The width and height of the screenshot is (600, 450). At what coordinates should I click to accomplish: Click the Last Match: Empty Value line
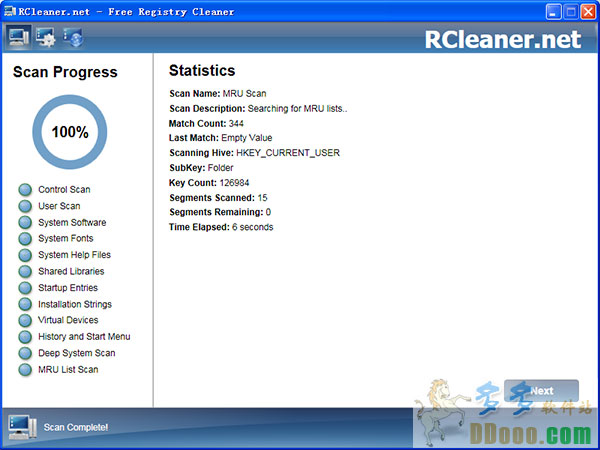click(x=220, y=138)
